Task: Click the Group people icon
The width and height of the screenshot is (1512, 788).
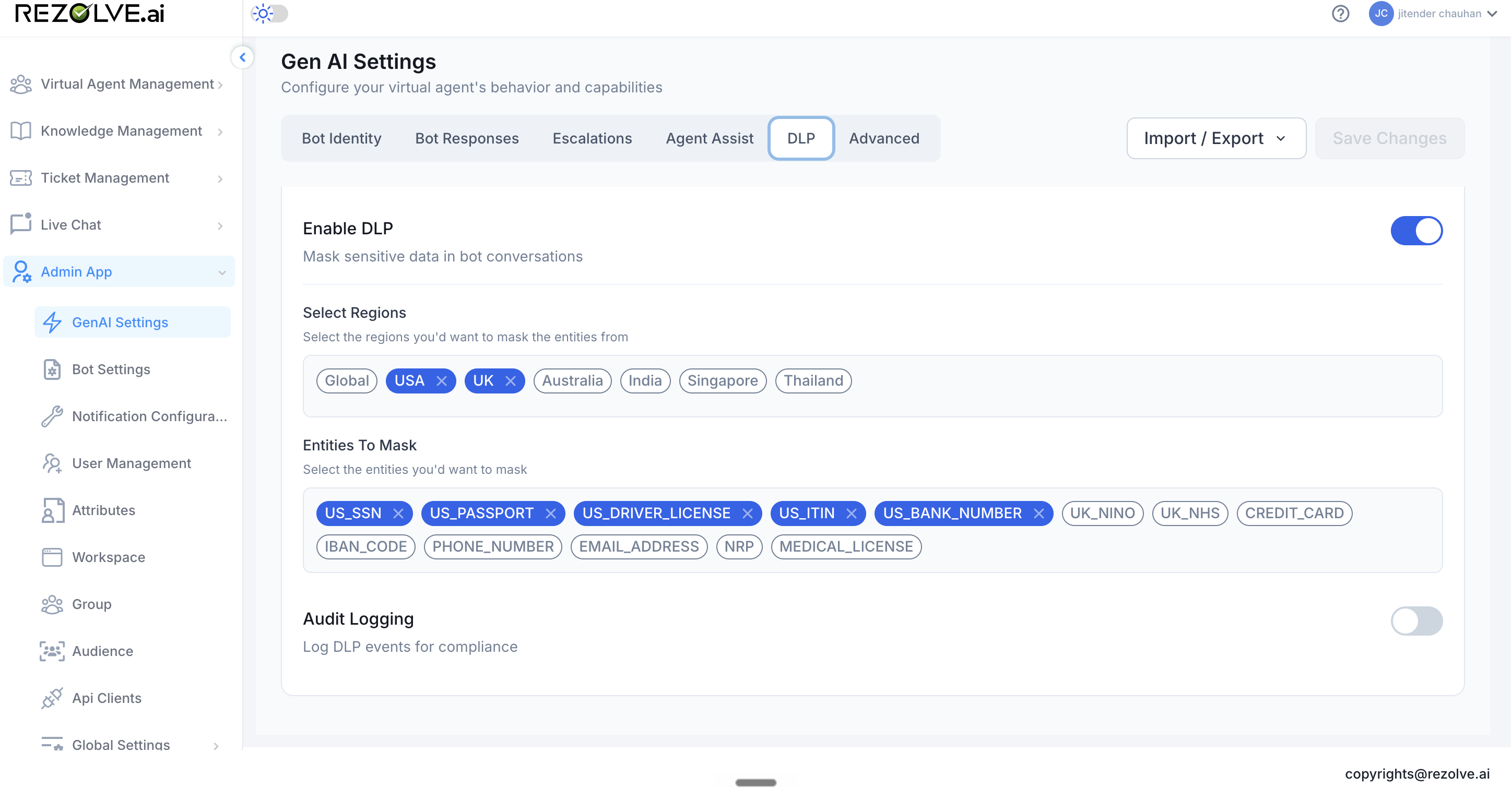Action: tap(52, 604)
